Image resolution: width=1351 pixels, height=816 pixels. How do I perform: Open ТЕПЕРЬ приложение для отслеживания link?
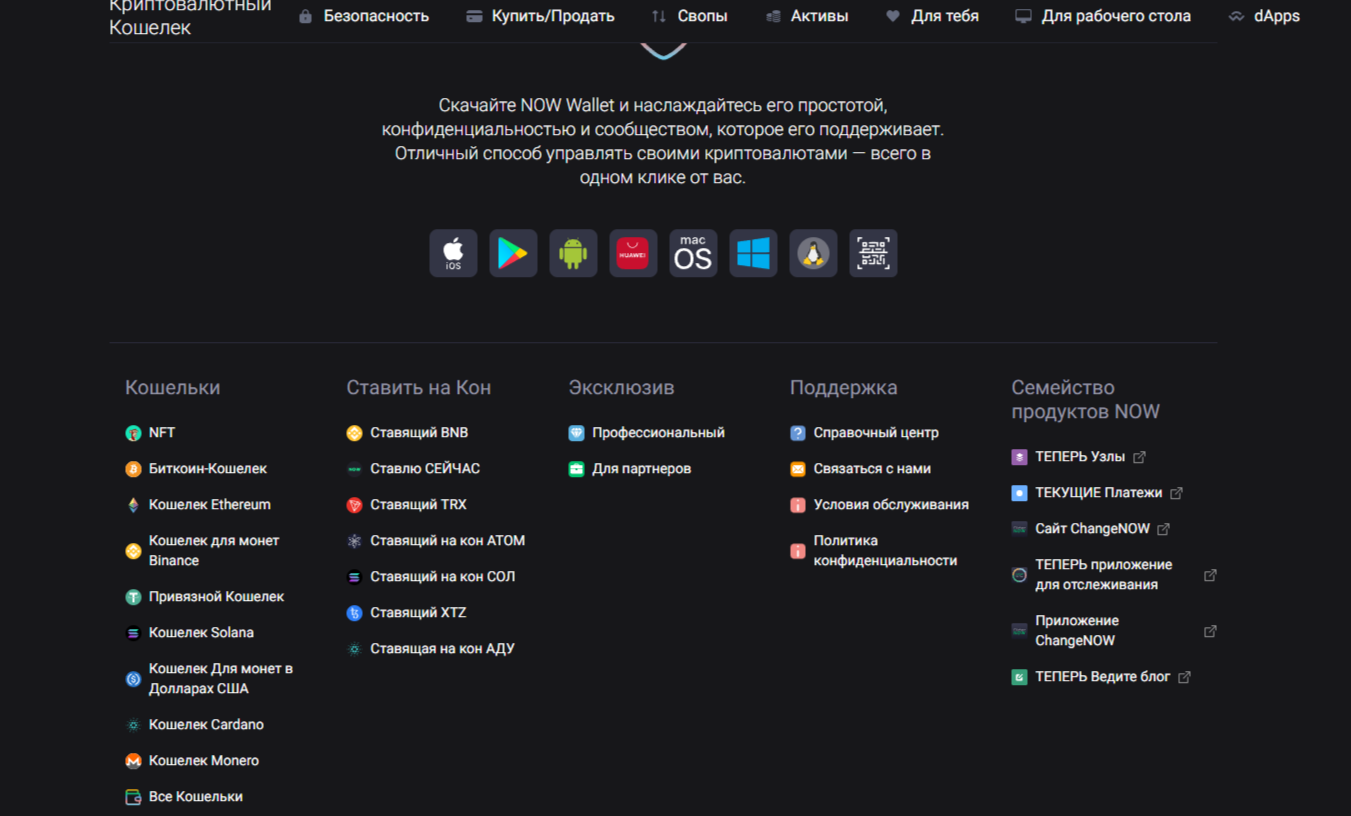[x=1103, y=575]
